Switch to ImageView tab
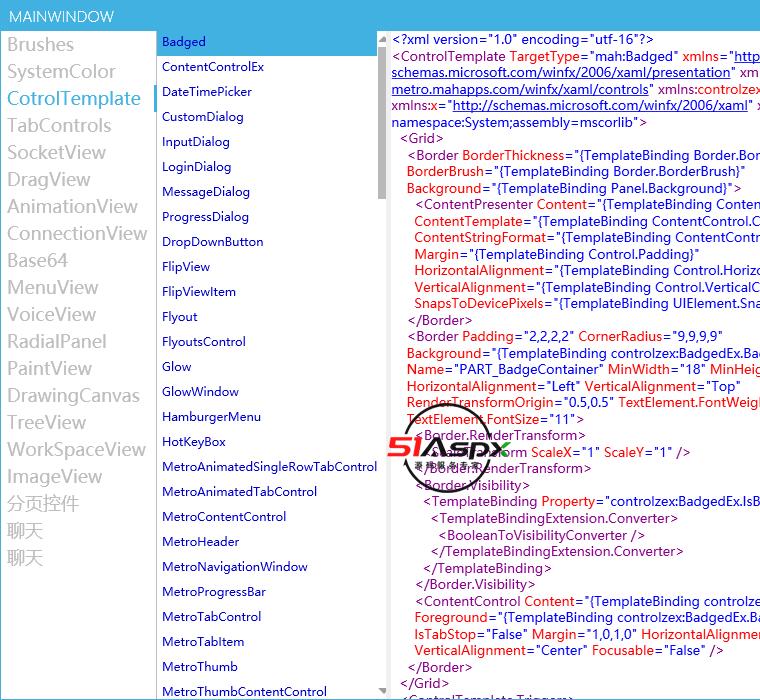Image resolution: width=760 pixels, height=700 pixels. pos(54,477)
